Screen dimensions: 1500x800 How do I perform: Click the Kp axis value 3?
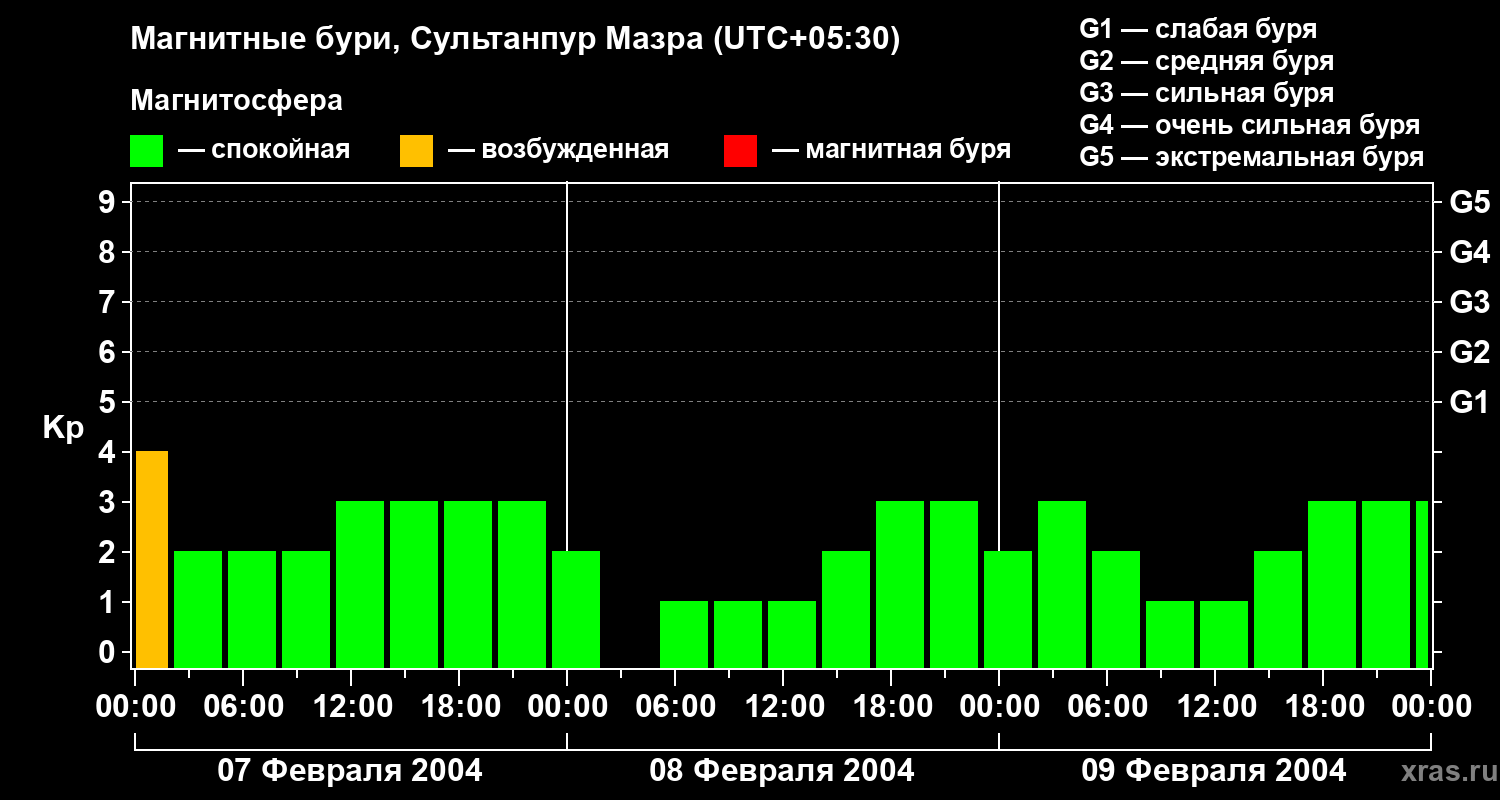[109, 502]
